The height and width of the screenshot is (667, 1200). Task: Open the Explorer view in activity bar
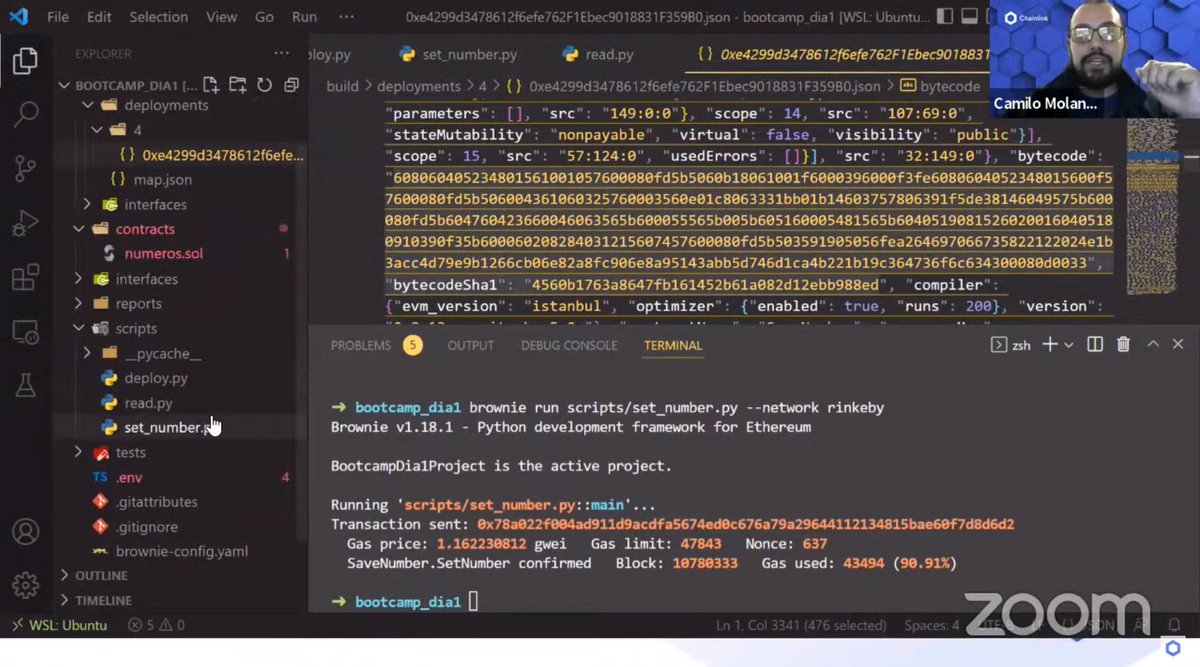(x=25, y=62)
